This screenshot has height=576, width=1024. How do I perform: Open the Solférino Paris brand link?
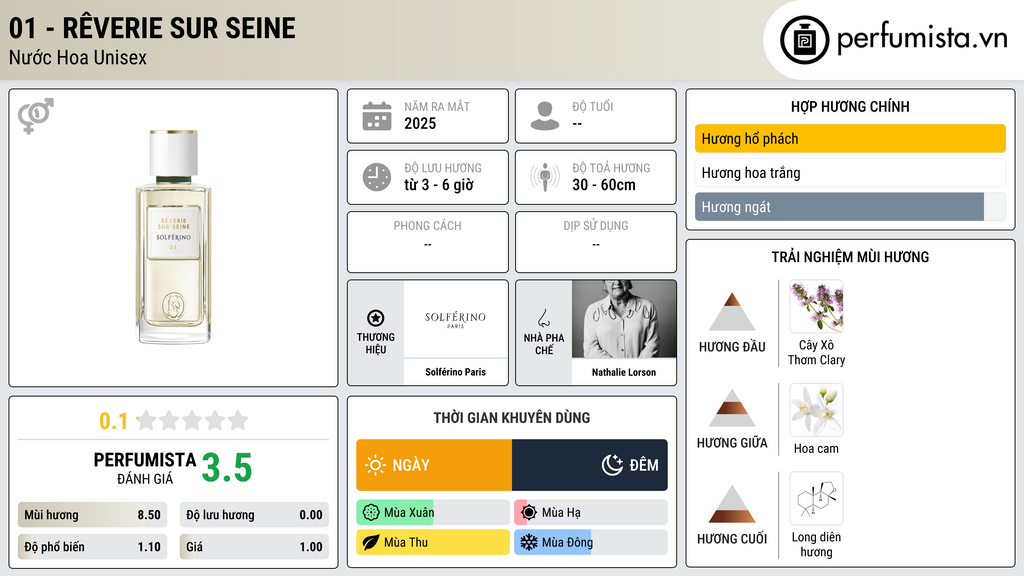point(456,372)
